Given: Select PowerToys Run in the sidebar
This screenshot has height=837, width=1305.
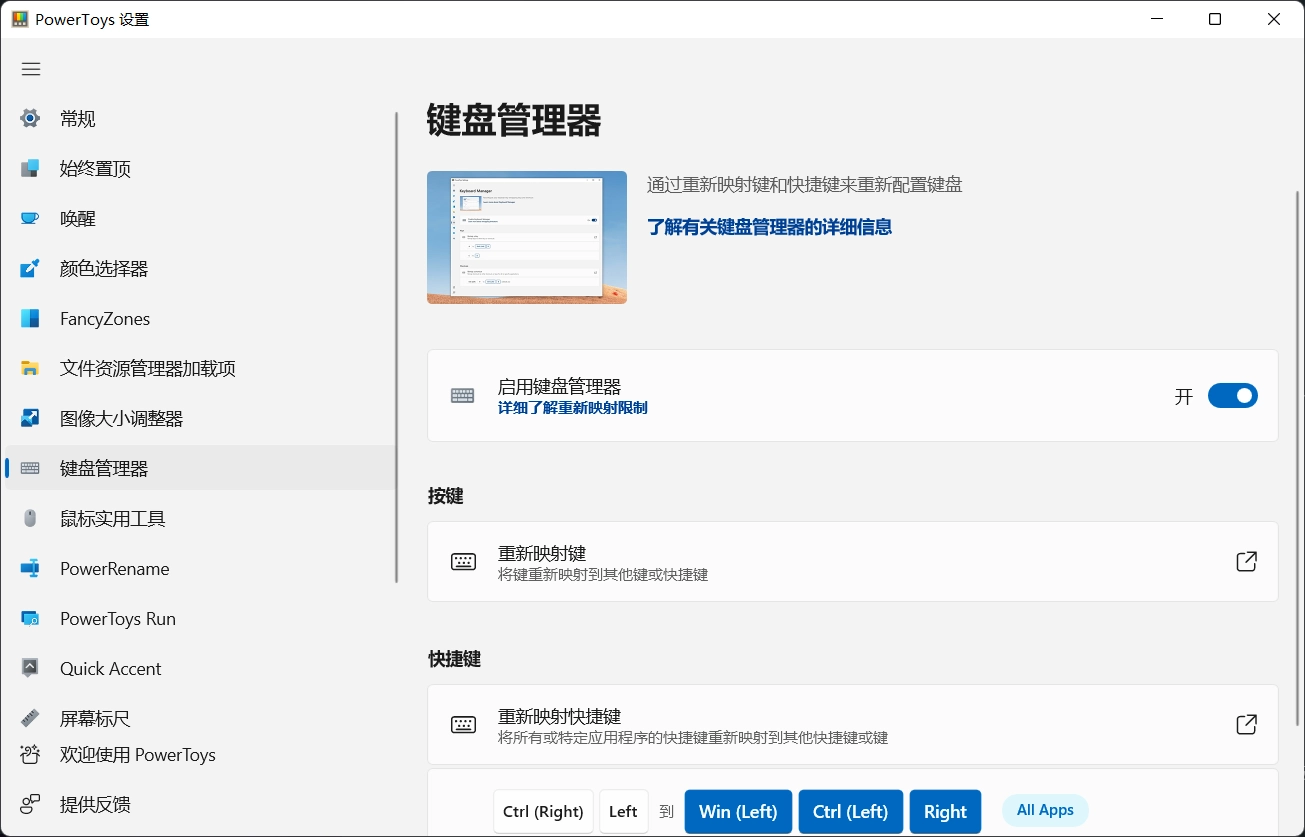Looking at the screenshot, I should 200,618.
